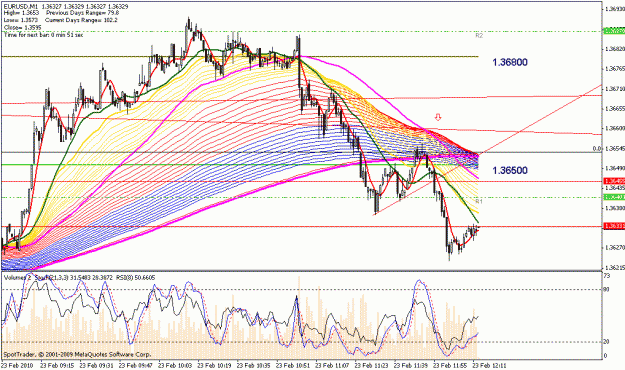Click the red down arrow signal marker
Image resolution: width=625 pixels, height=370 pixels.
tap(438, 117)
